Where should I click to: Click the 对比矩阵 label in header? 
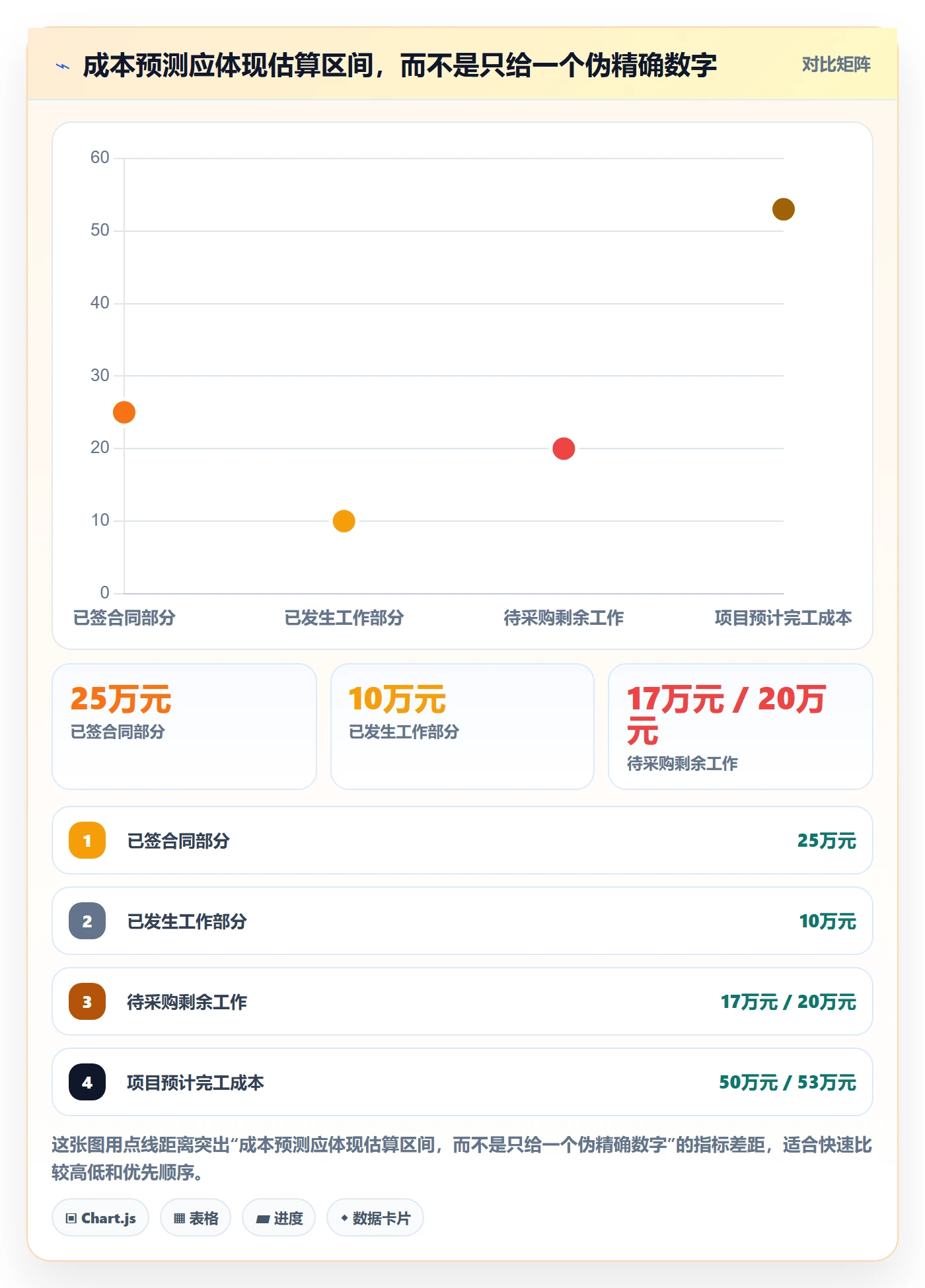[836, 65]
